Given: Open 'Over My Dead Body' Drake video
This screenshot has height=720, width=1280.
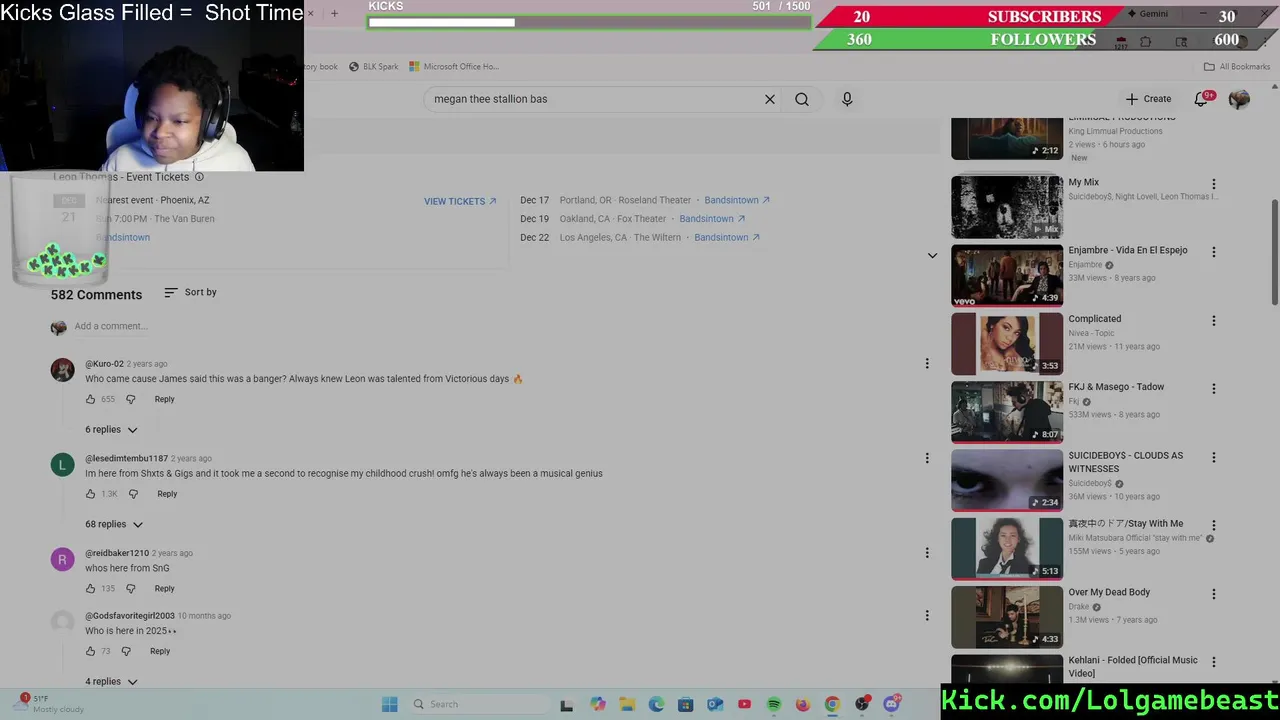Looking at the screenshot, I should click(x=1007, y=617).
